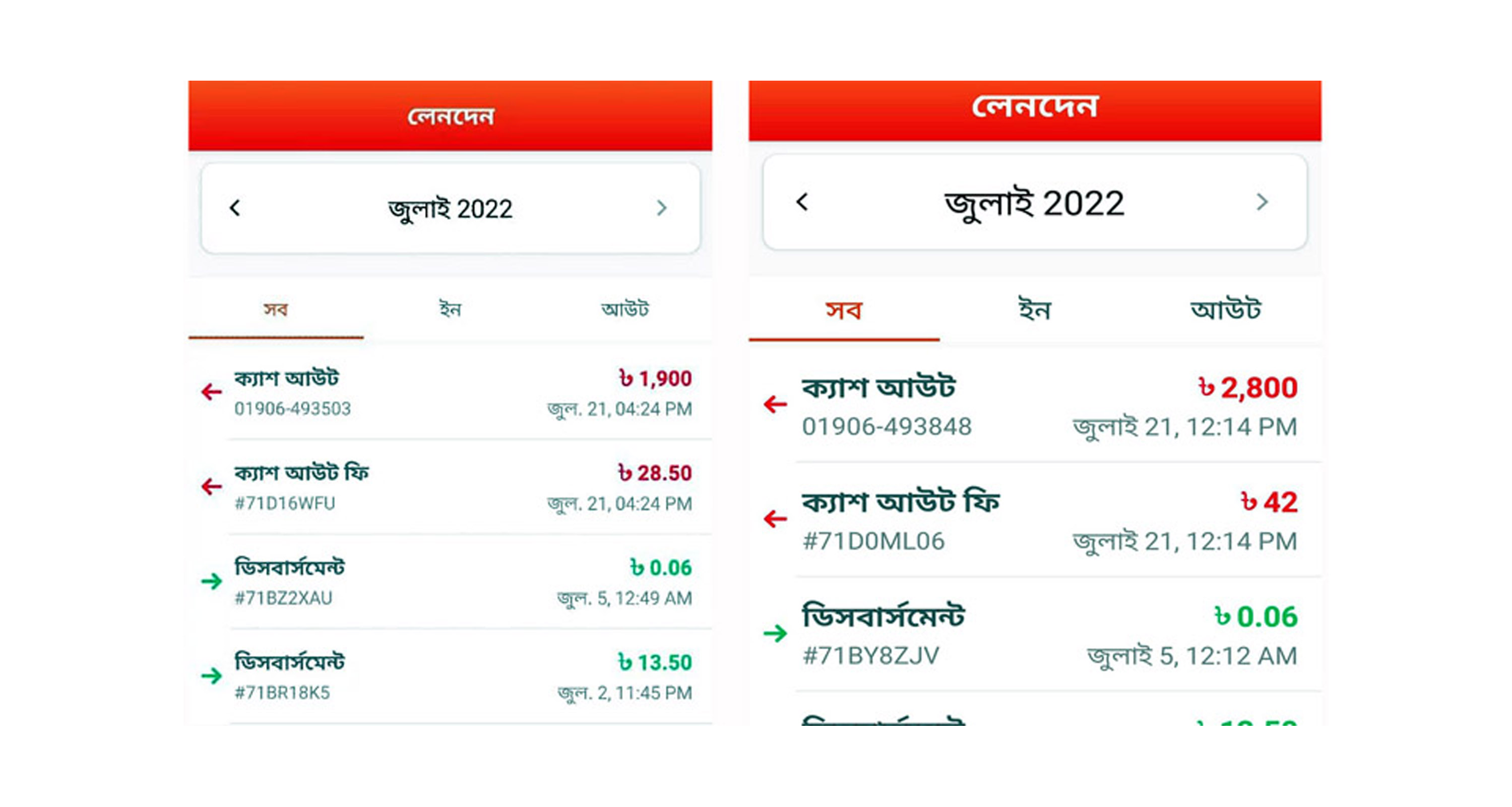Click green arrow beside #71BY8ZJV disbursement
This screenshot has height=807, width=1512.
click(x=775, y=633)
